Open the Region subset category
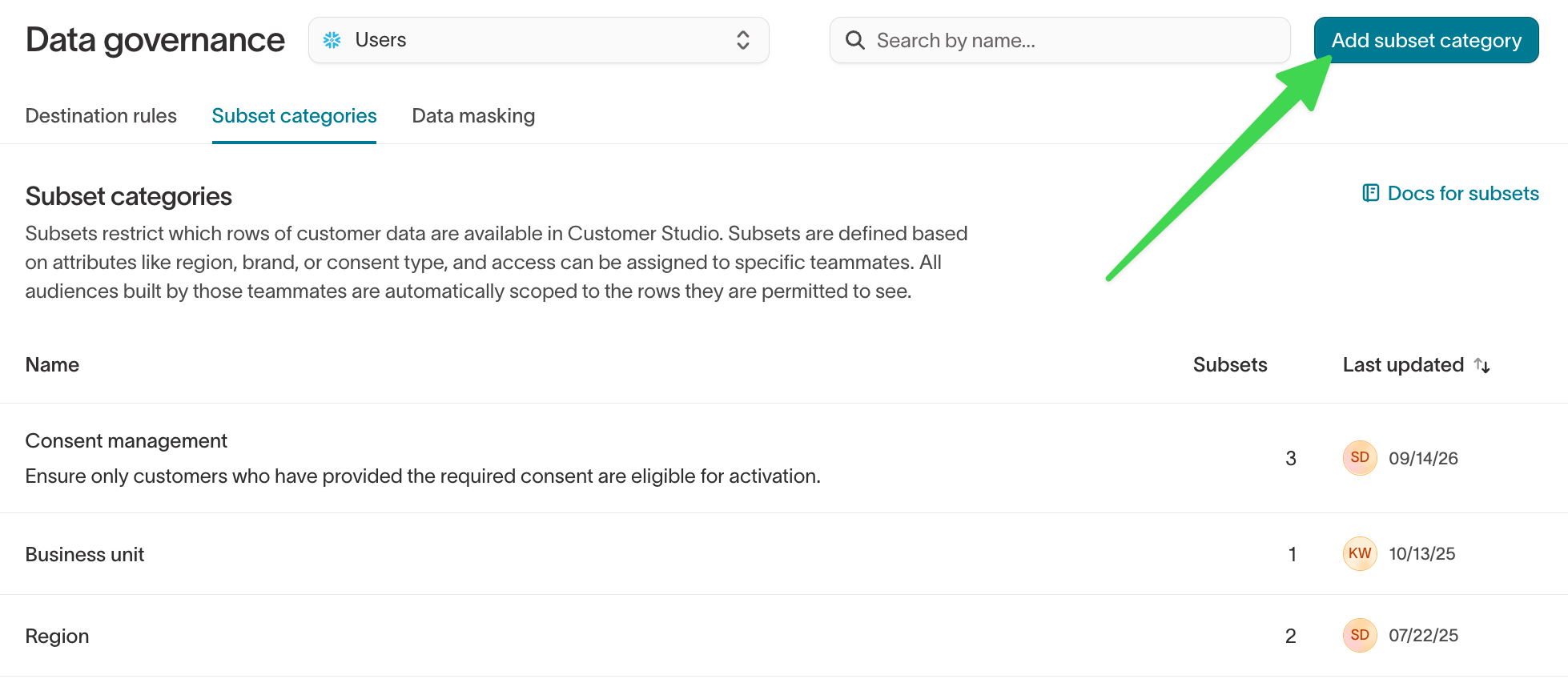 (58, 637)
